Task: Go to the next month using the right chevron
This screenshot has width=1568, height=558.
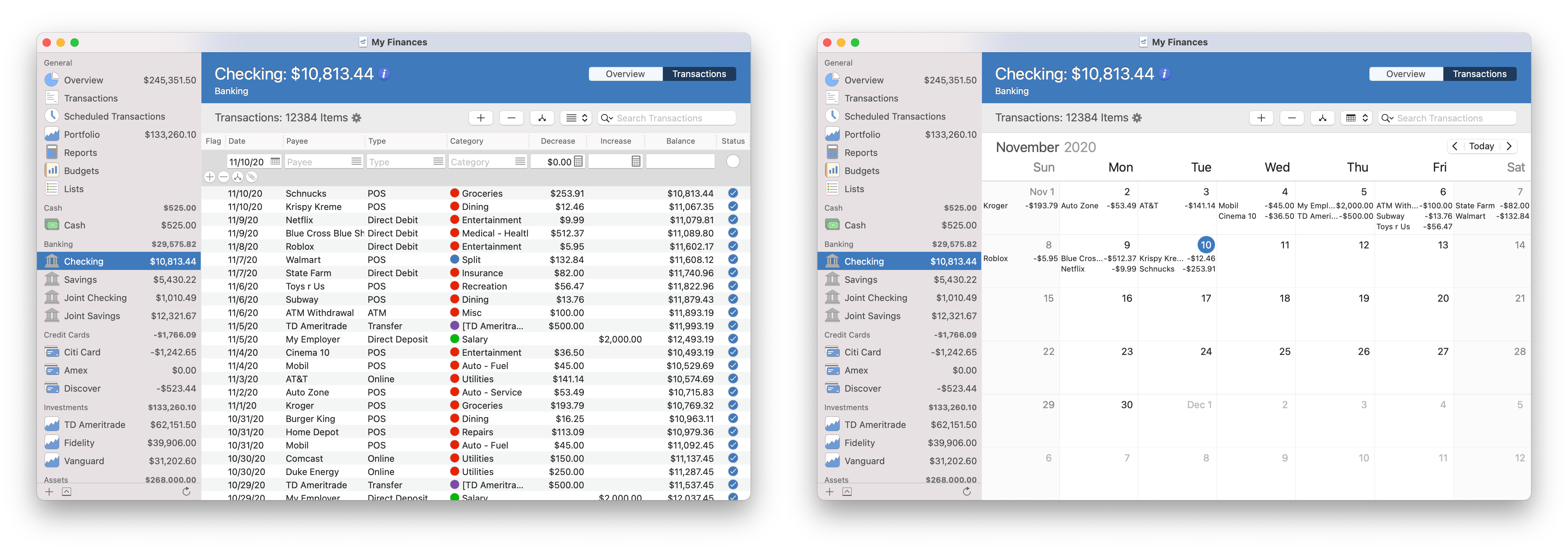Action: click(x=1509, y=146)
